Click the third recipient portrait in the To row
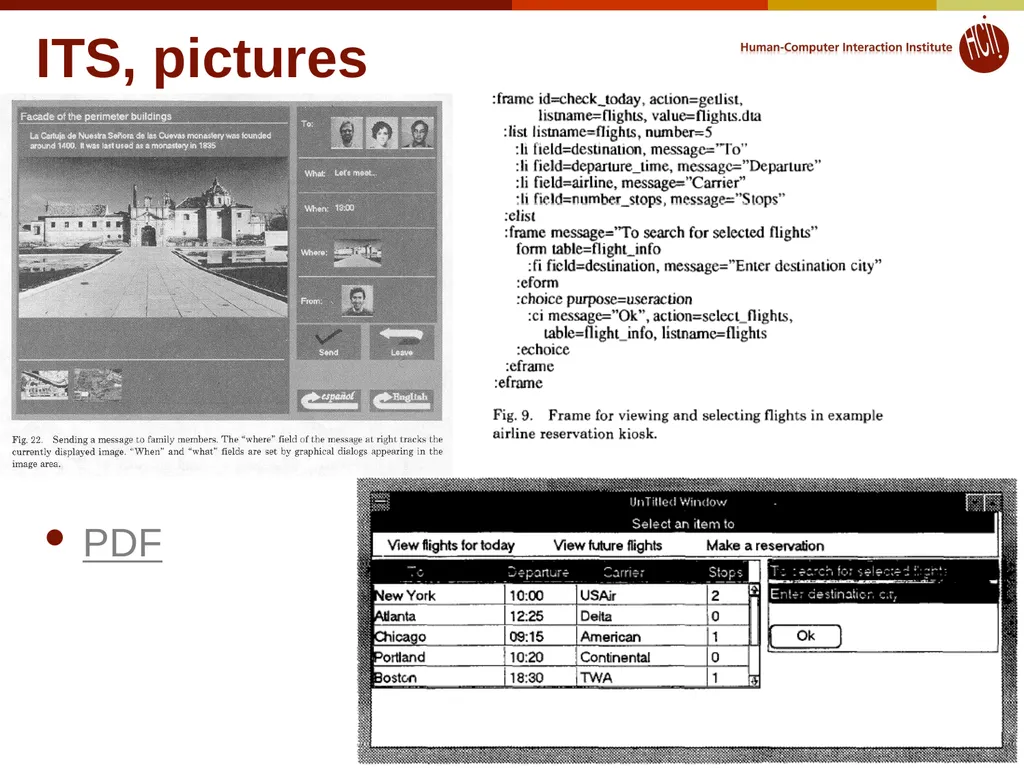Screen dimensions: 1024x768 (417, 133)
